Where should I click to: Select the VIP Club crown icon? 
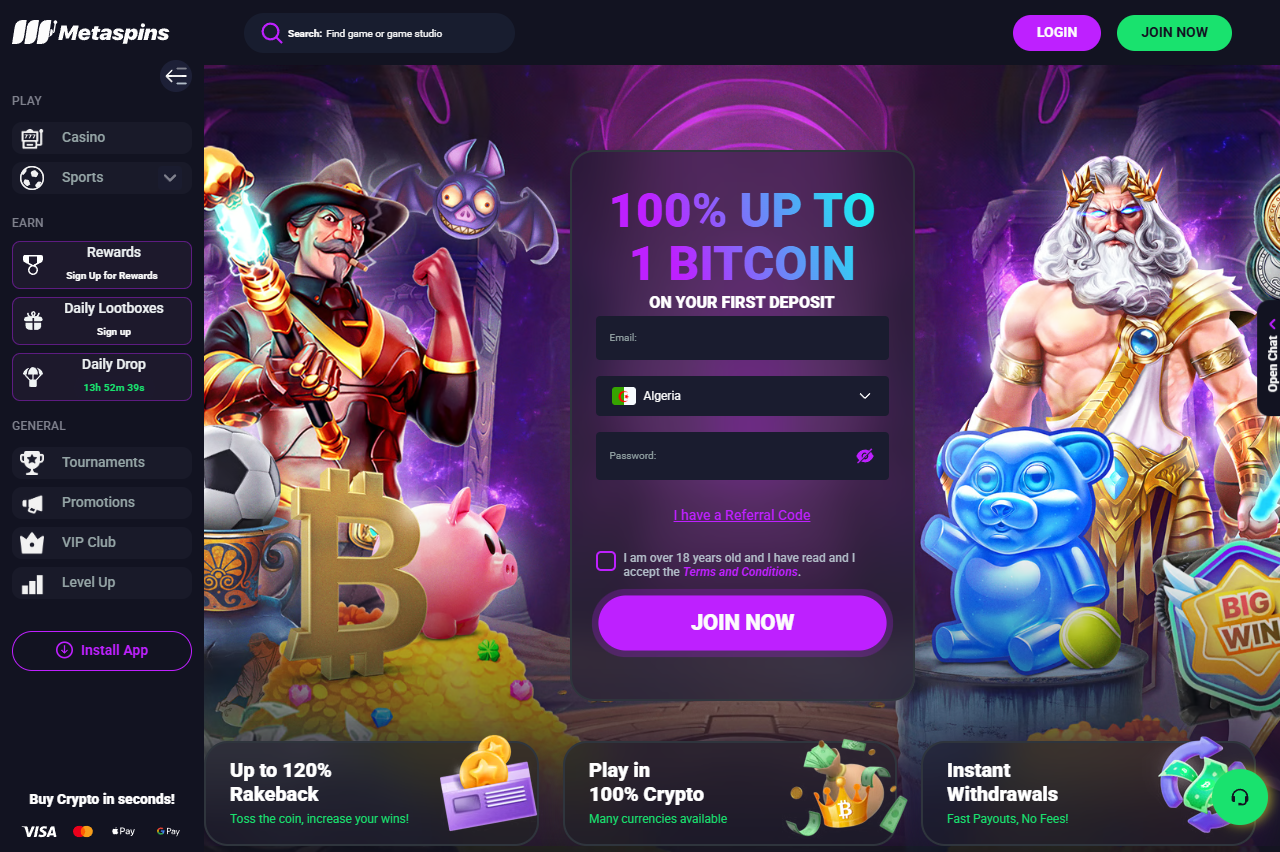(32, 543)
